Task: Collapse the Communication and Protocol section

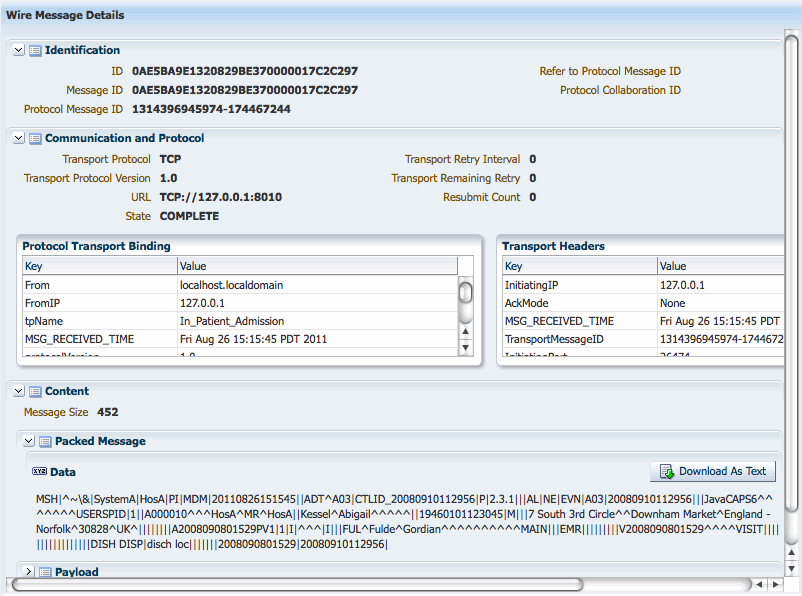Action: coord(19,138)
